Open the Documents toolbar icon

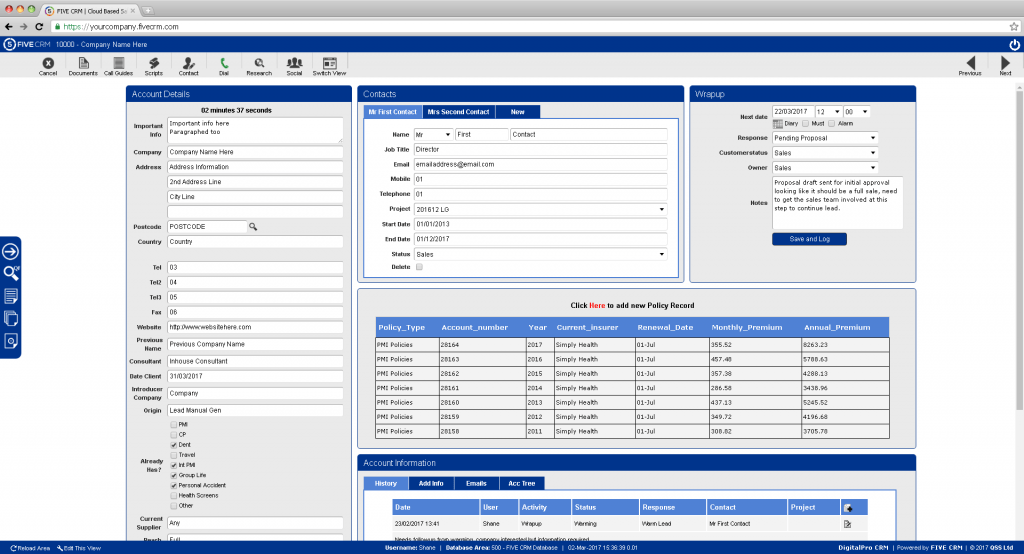coord(83,65)
